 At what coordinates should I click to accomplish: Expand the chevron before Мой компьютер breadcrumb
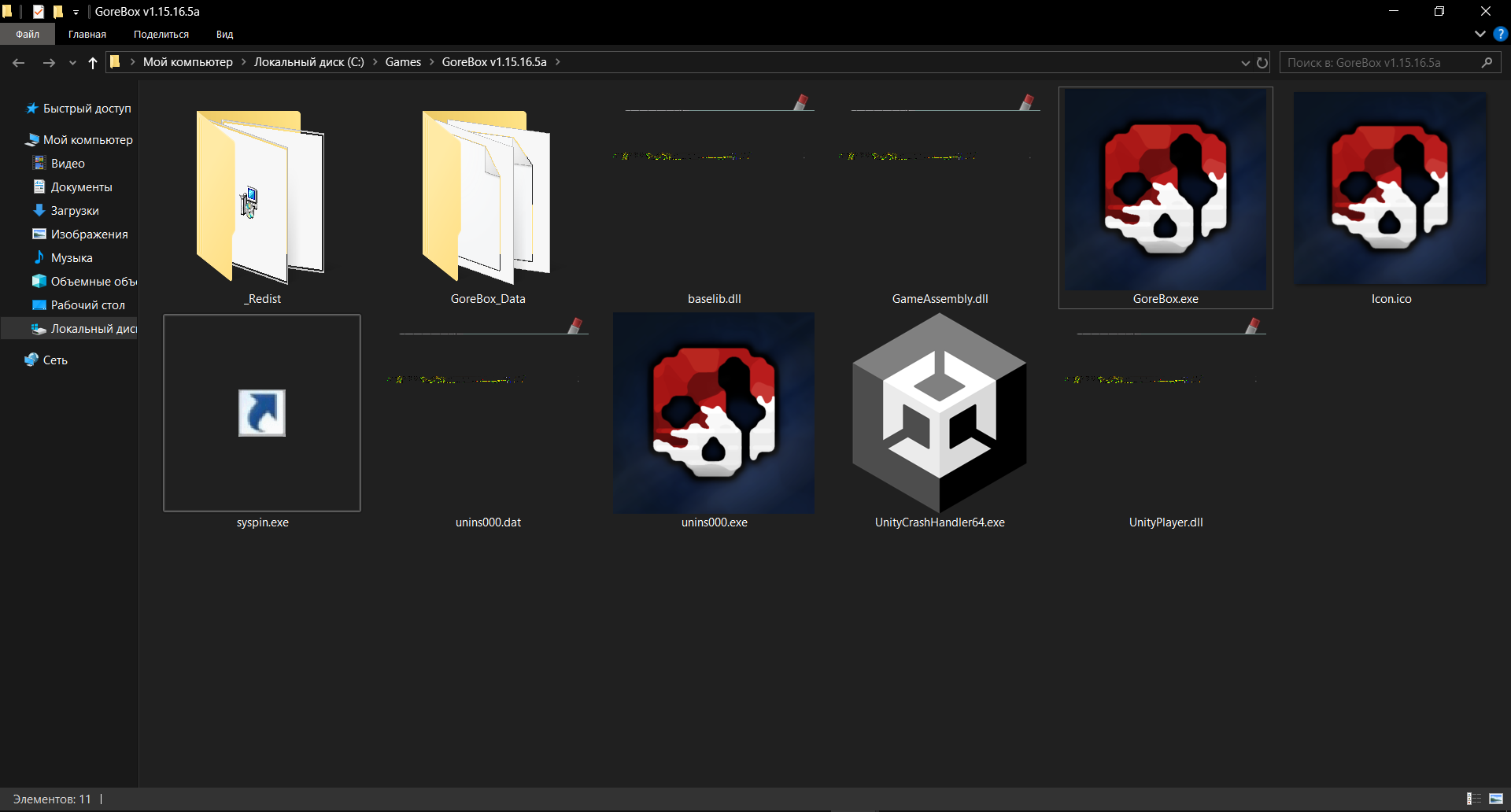click(132, 61)
